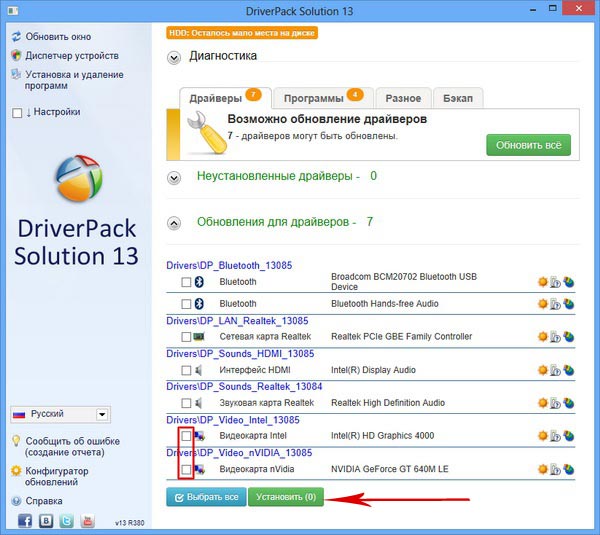Click the NVIDIA GeForce GT 640M LE device name
600x535 pixels.
click(x=390, y=469)
